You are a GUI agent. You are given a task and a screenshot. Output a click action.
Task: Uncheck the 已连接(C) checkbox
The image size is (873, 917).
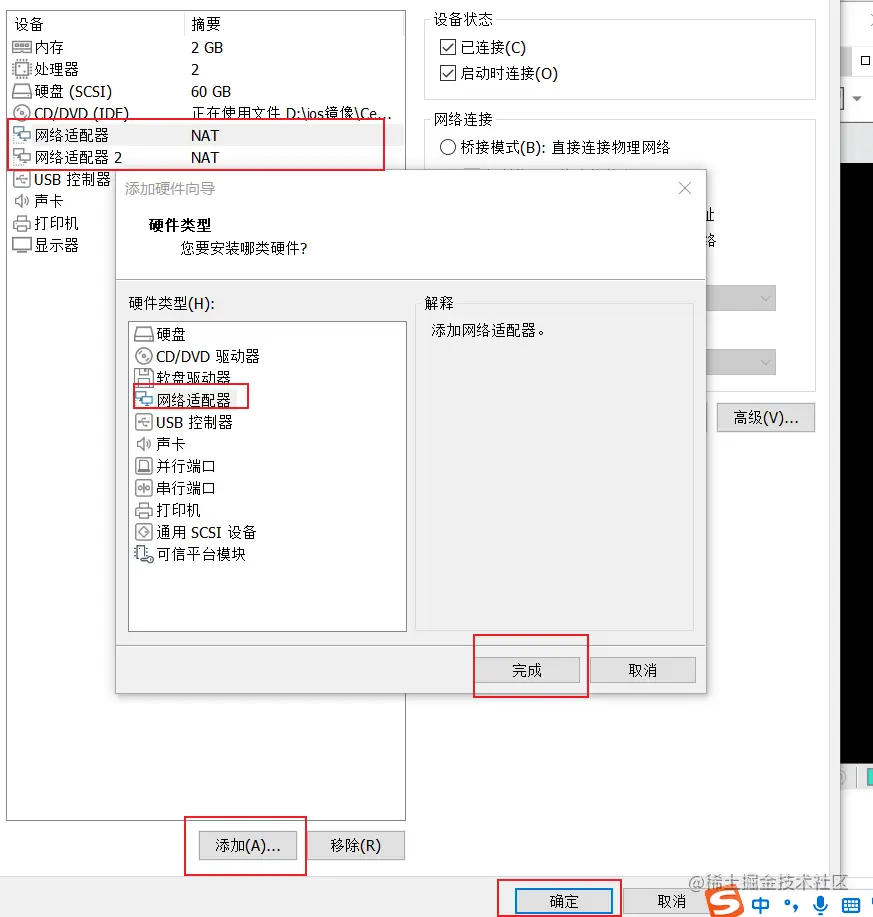[445, 46]
